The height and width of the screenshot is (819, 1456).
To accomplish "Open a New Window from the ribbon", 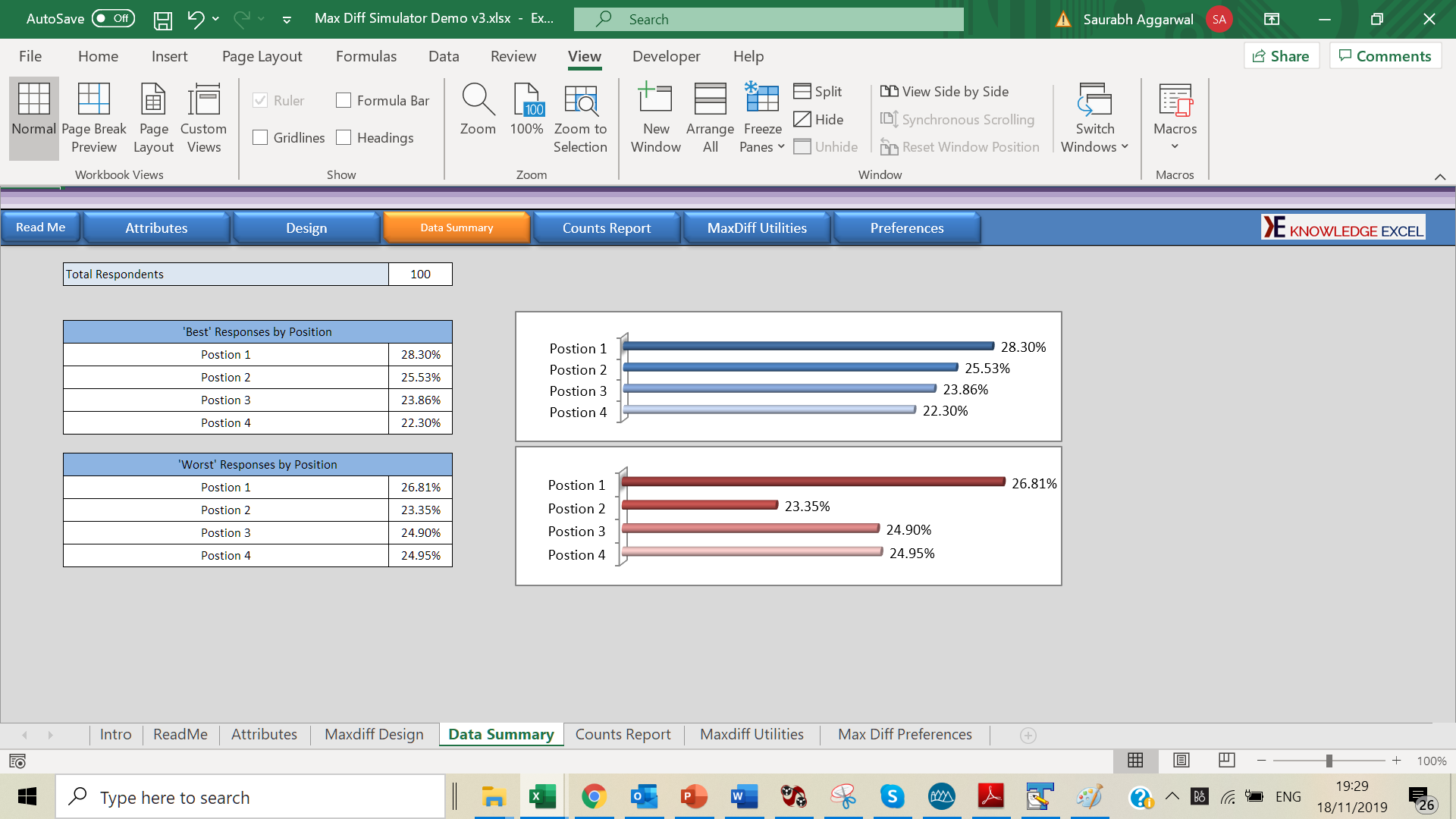I will tap(655, 100).
